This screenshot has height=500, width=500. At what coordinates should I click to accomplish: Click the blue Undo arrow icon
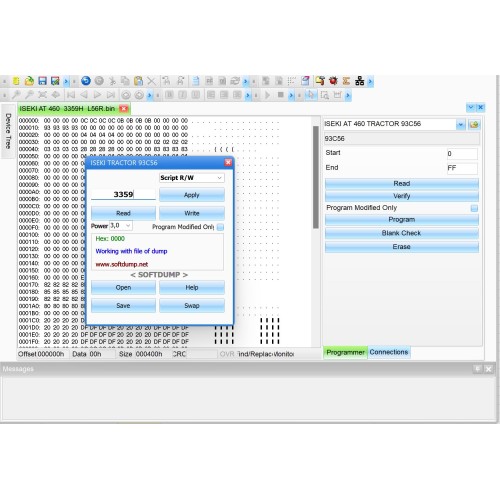tap(86, 81)
